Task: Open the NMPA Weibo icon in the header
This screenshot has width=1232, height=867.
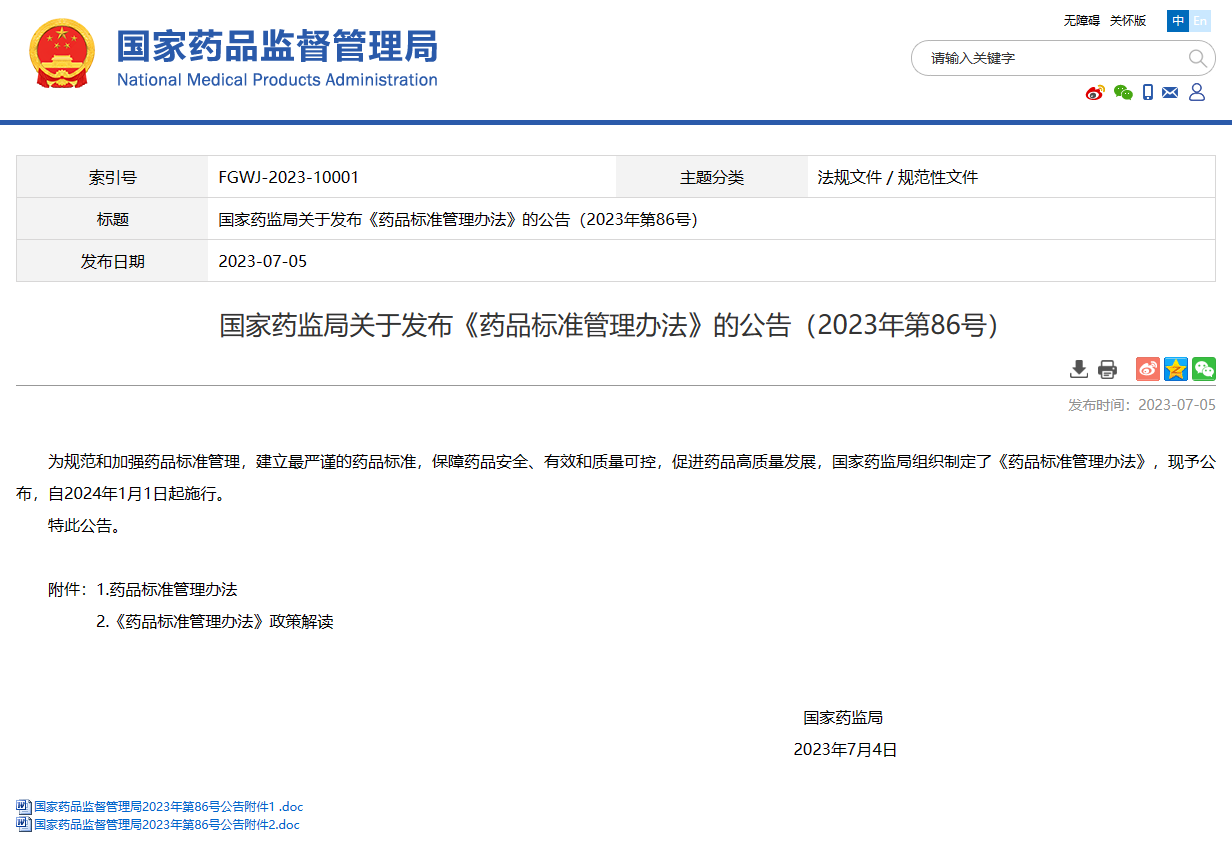Action: (x=1094, y=92)
